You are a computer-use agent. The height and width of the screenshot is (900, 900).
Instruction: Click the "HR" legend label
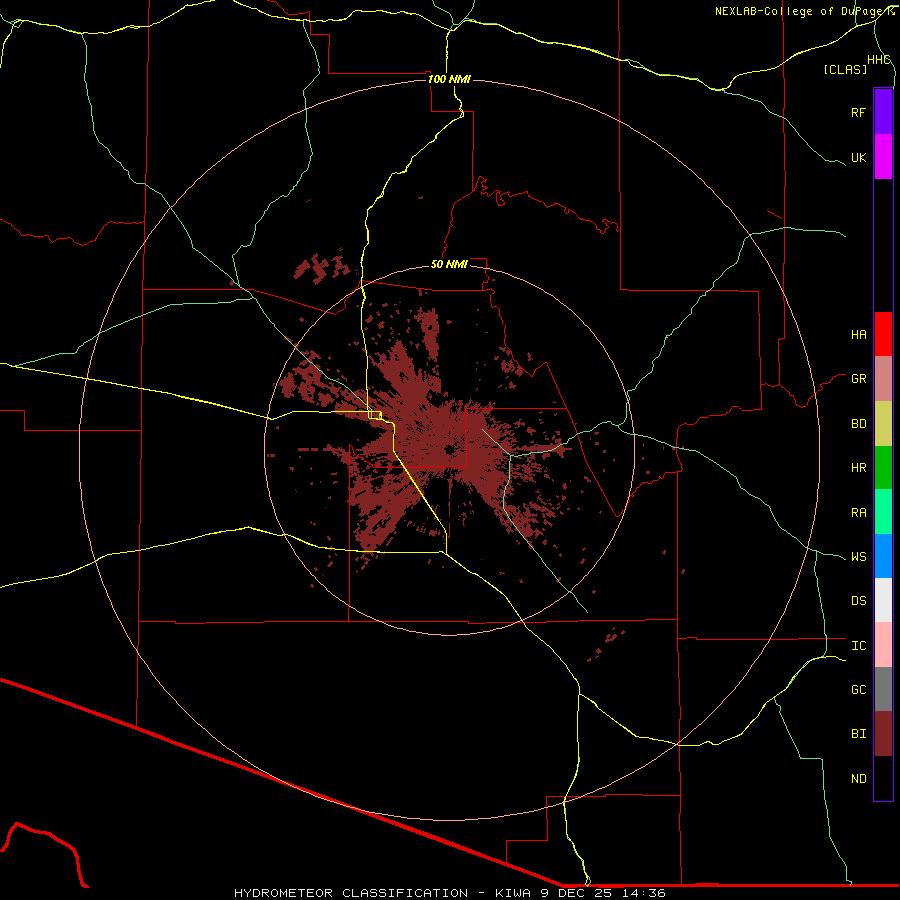point(858,468)
